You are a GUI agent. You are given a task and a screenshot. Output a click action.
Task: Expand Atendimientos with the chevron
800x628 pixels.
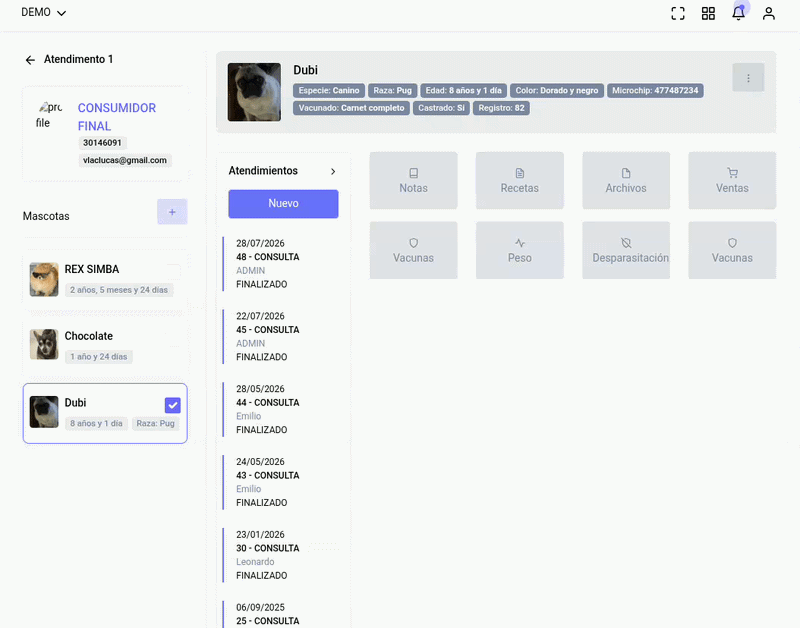(x=333, y=171)
